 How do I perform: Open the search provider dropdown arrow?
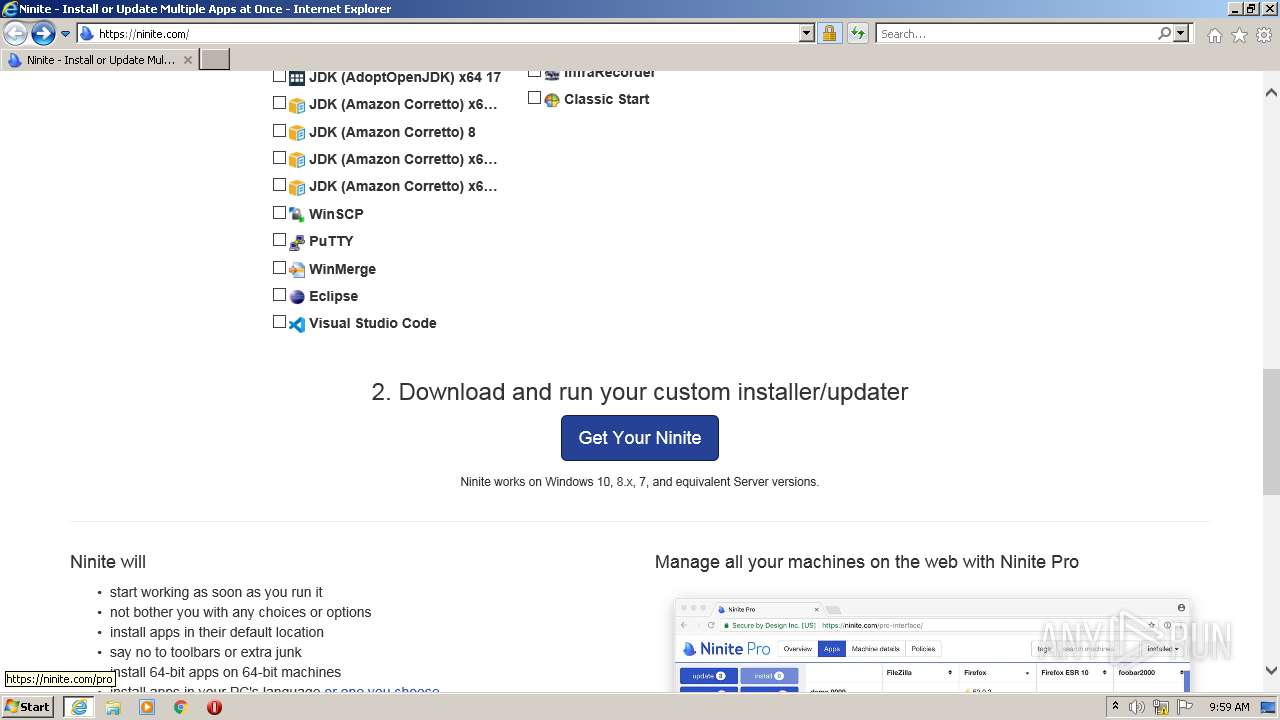pyautogui.click(x=1181, y=33)
